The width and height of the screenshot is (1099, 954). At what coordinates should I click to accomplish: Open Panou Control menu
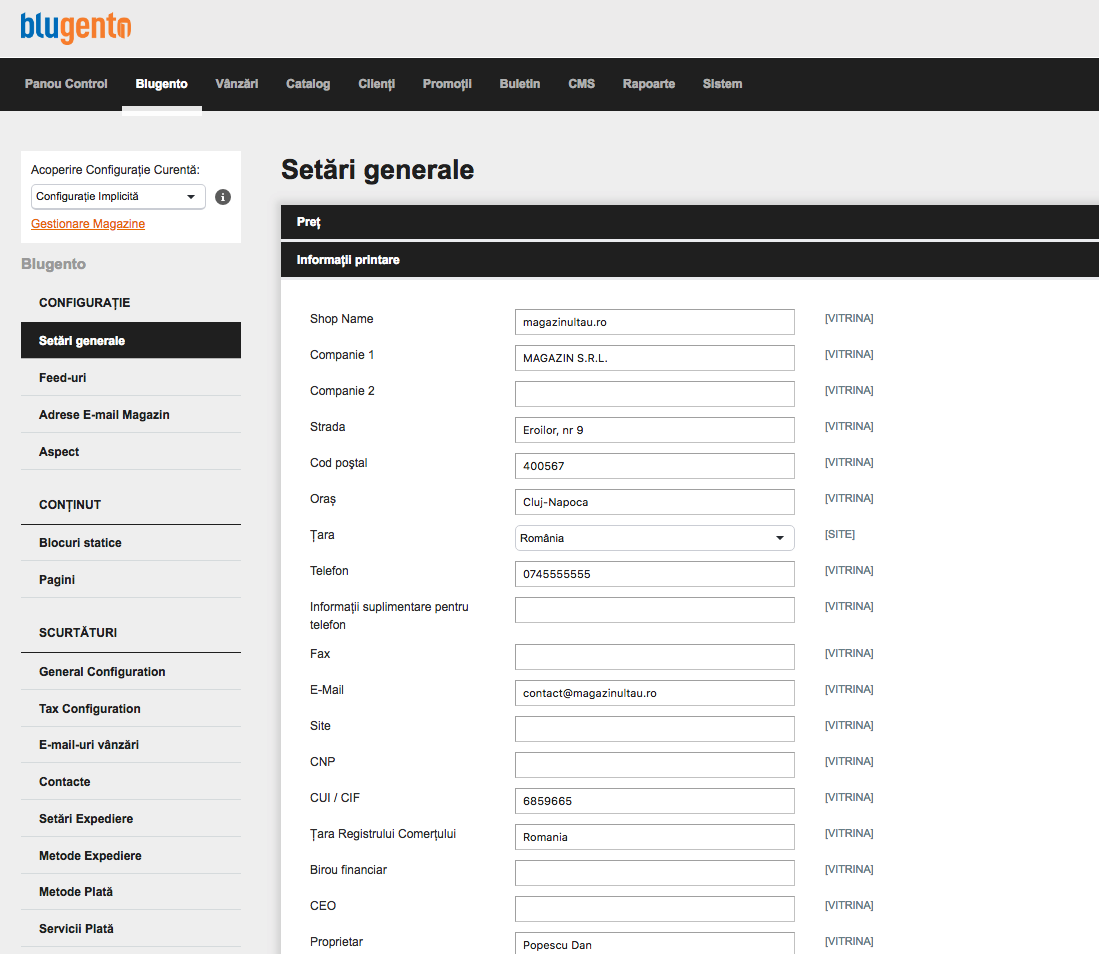[66, 84]
